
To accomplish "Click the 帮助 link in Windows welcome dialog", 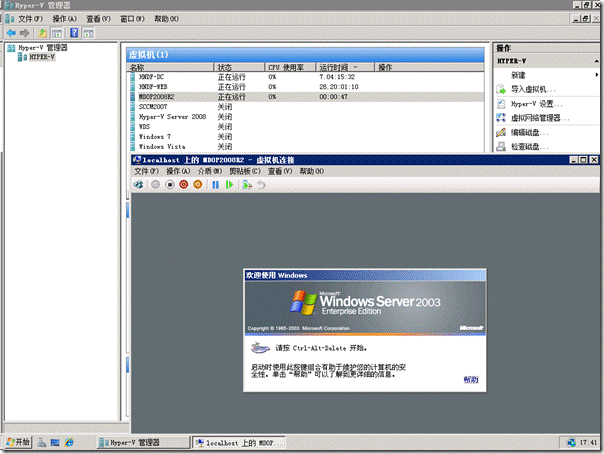I will pyautogui.click(x=471, y=380).
